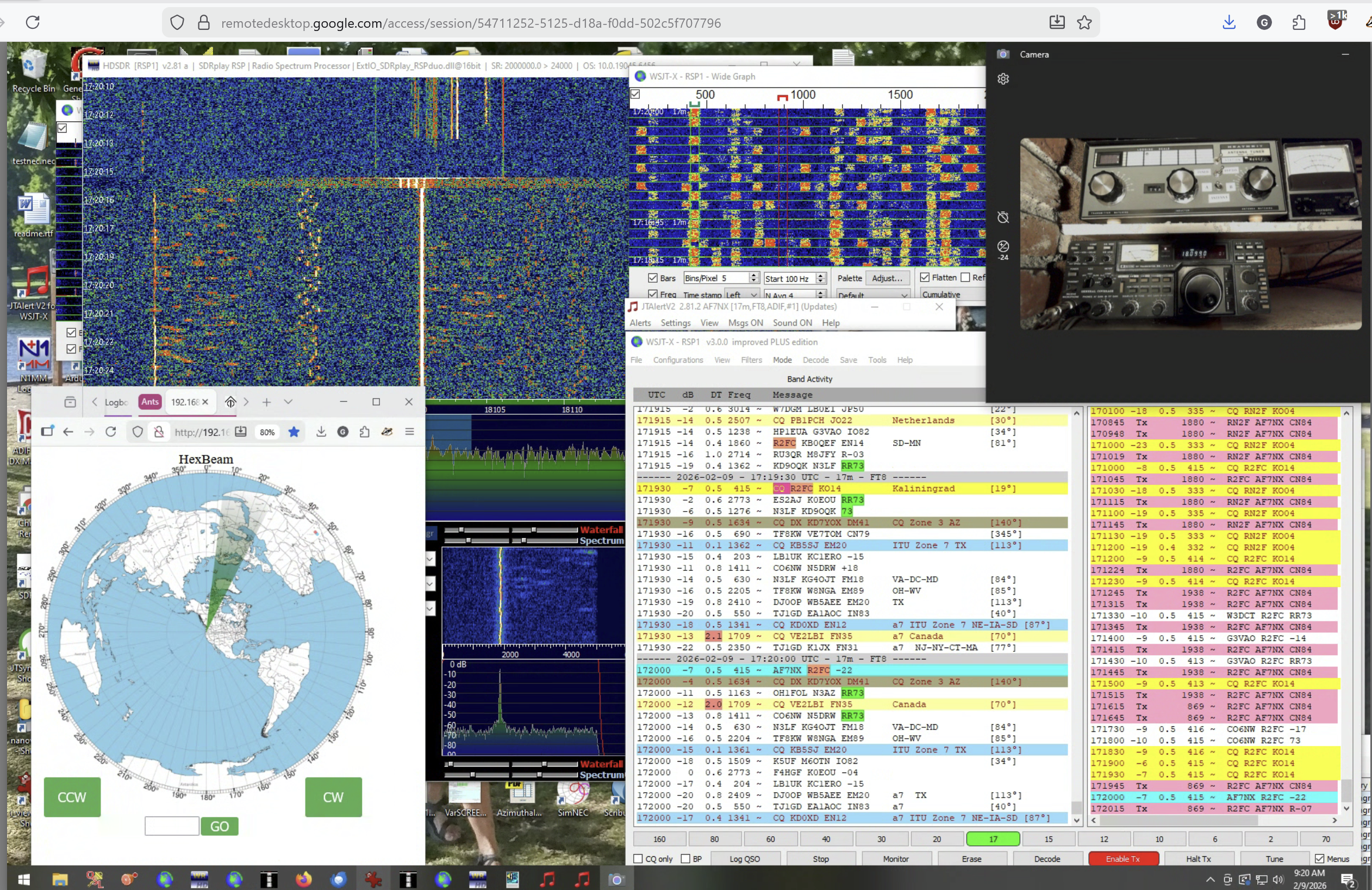Open the small browser's hamburger menu
Viewport: 1372px width, 890px height.
coord(409,431)
